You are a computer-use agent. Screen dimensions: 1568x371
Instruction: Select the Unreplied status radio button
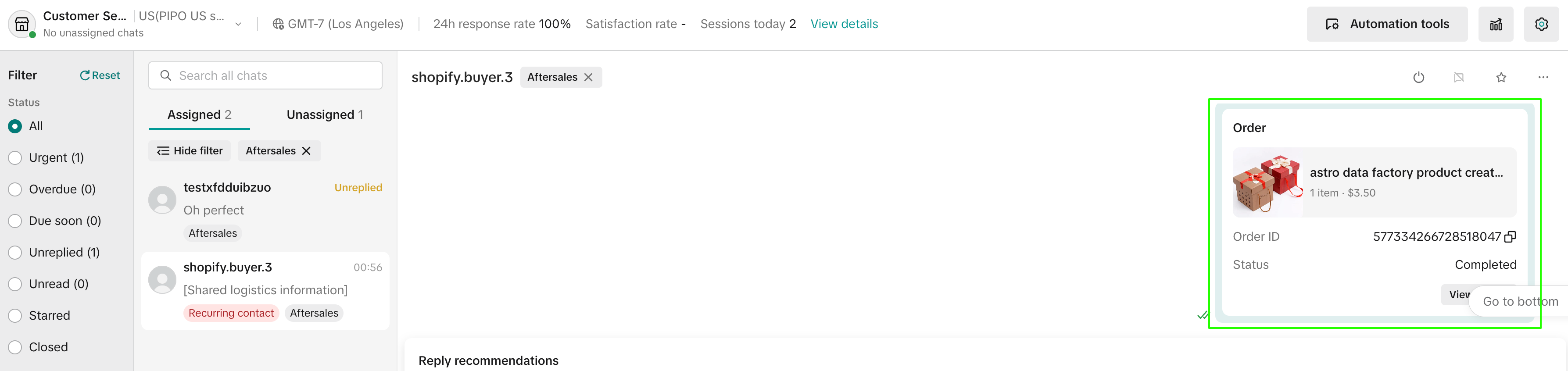15,253
